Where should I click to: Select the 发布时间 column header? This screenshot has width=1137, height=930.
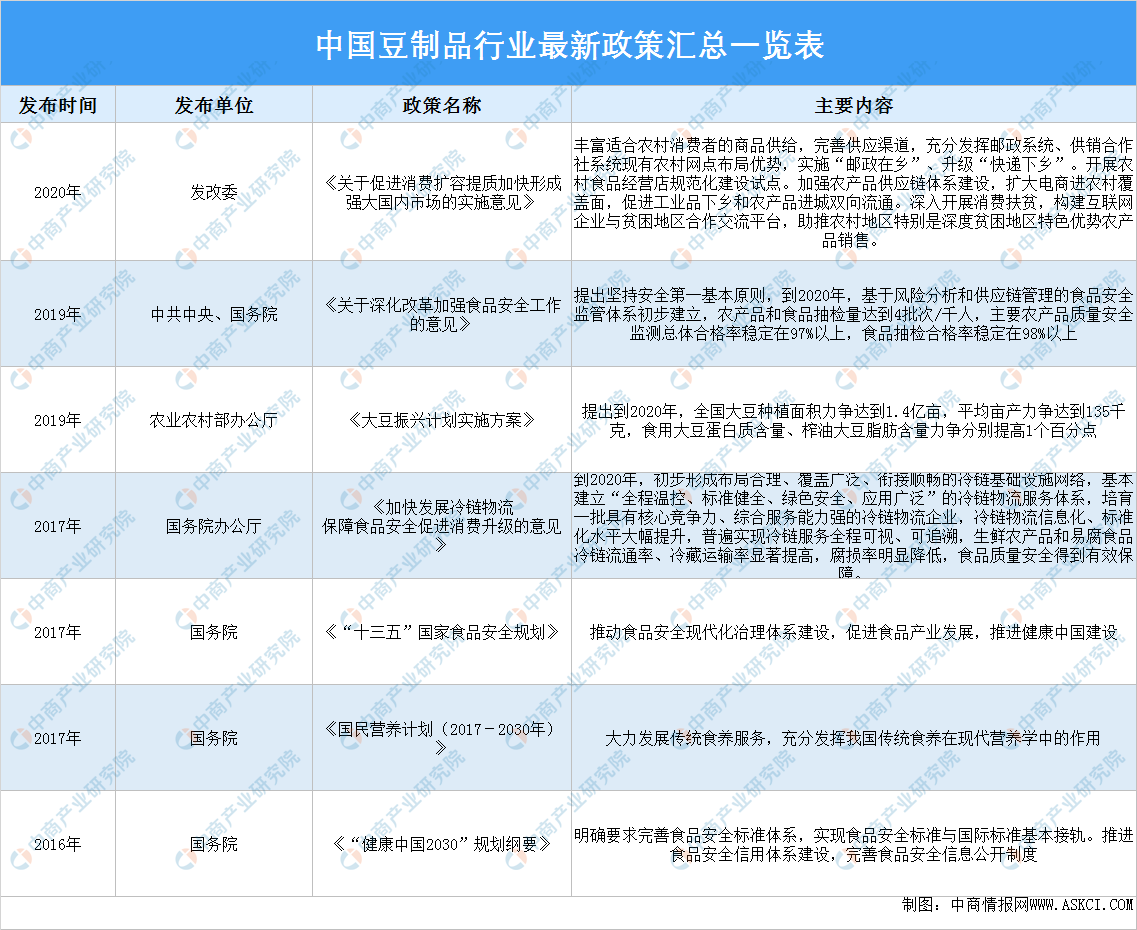coord(58,105)
